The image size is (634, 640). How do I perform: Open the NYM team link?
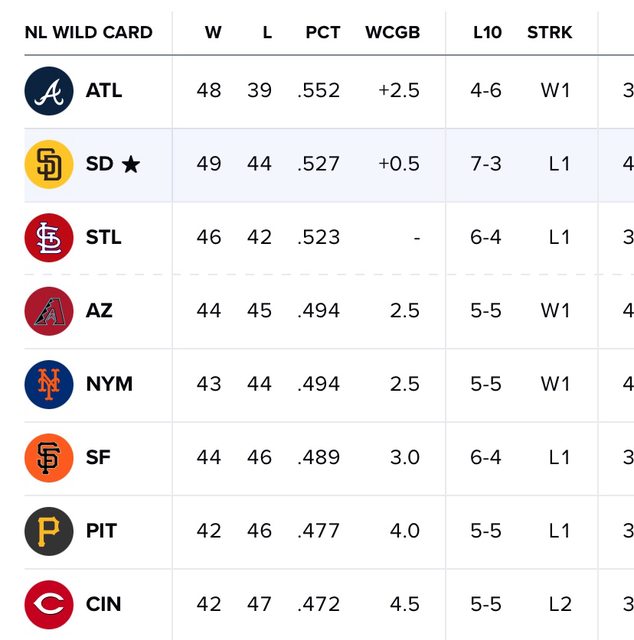[109, 384]
